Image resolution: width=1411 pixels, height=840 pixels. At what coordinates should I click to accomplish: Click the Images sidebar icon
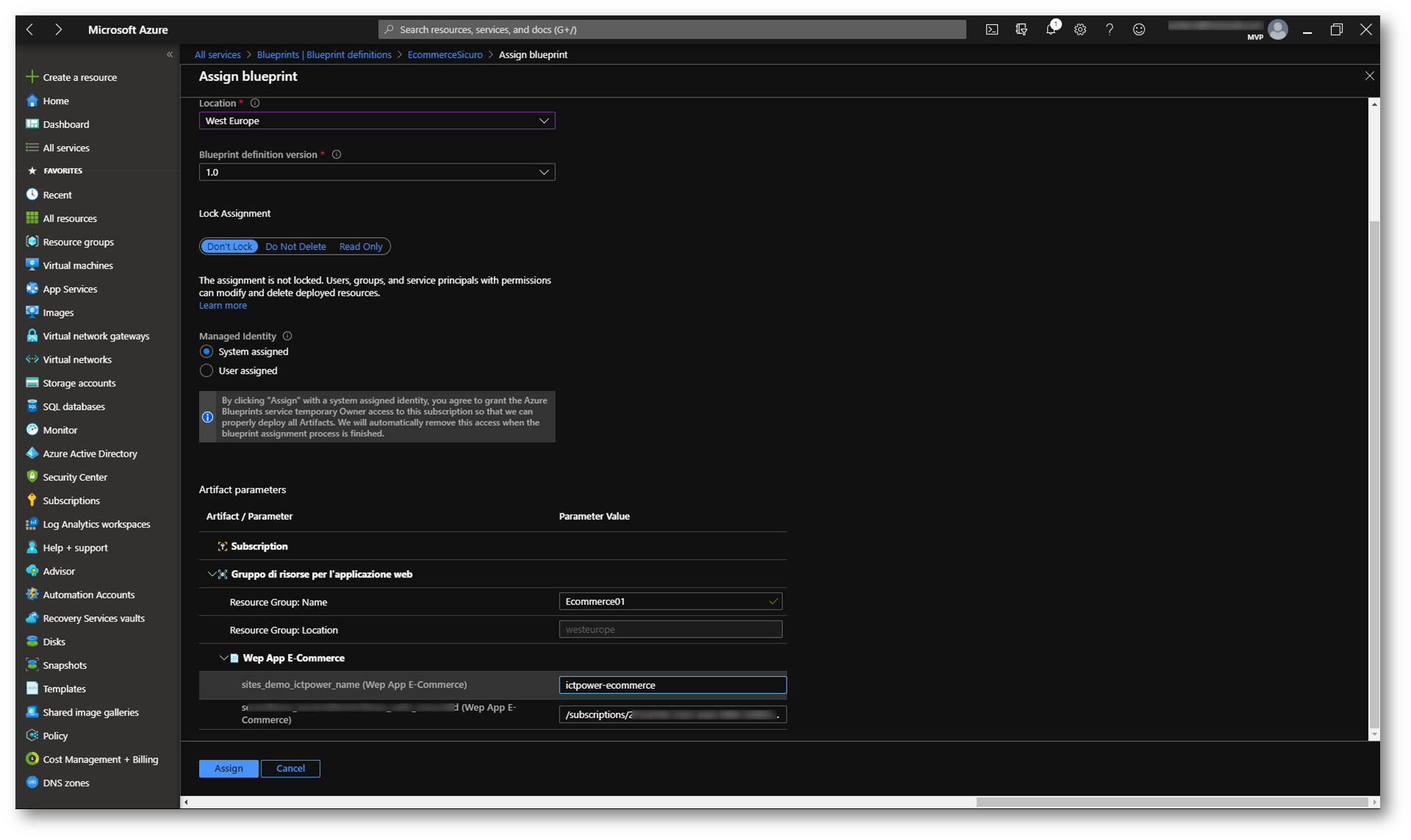pyautogui.click(x=32, y=312)
